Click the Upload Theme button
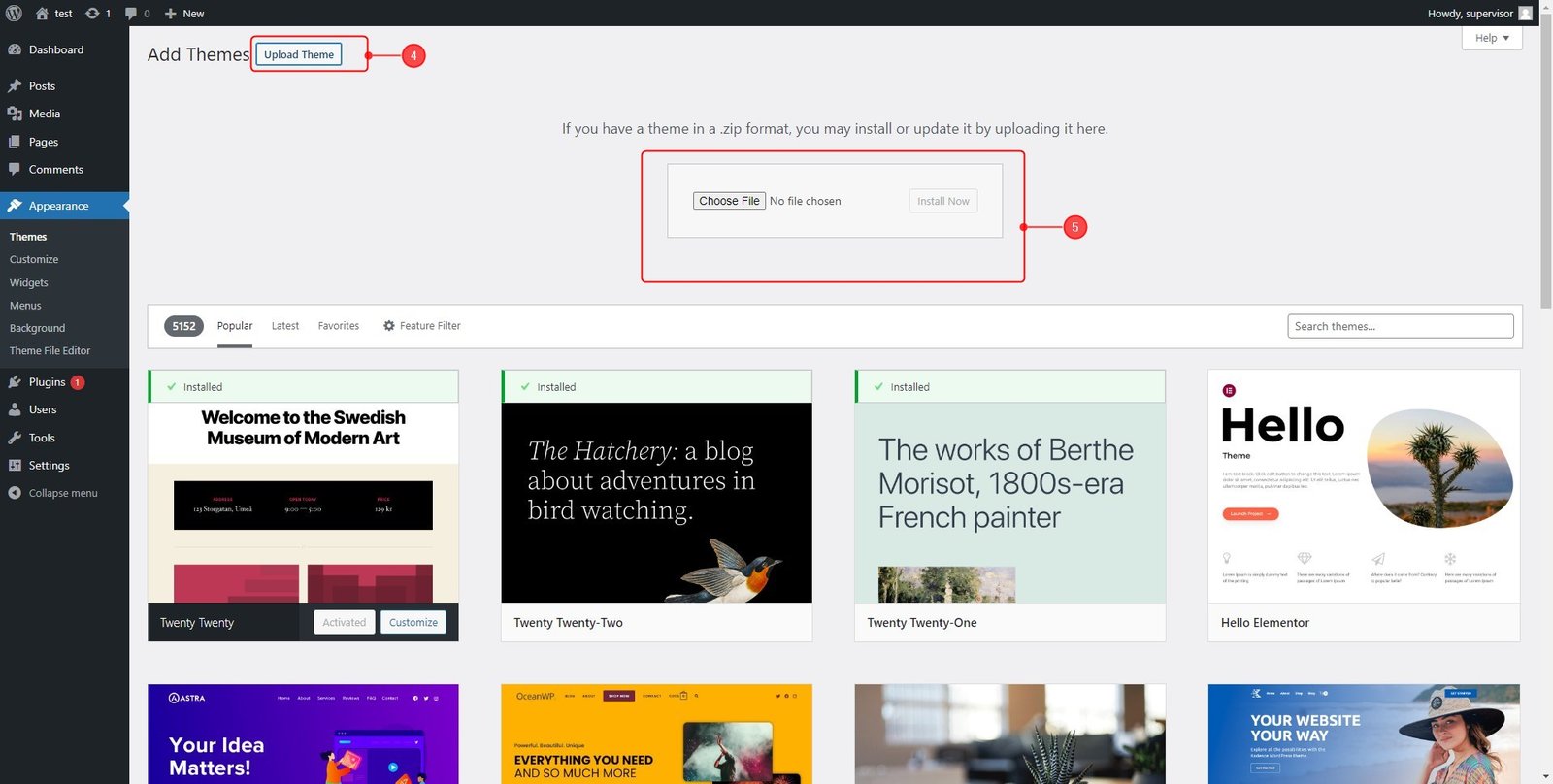The height and width of the screenshot is (784, 1553). (x=299, y=54)
